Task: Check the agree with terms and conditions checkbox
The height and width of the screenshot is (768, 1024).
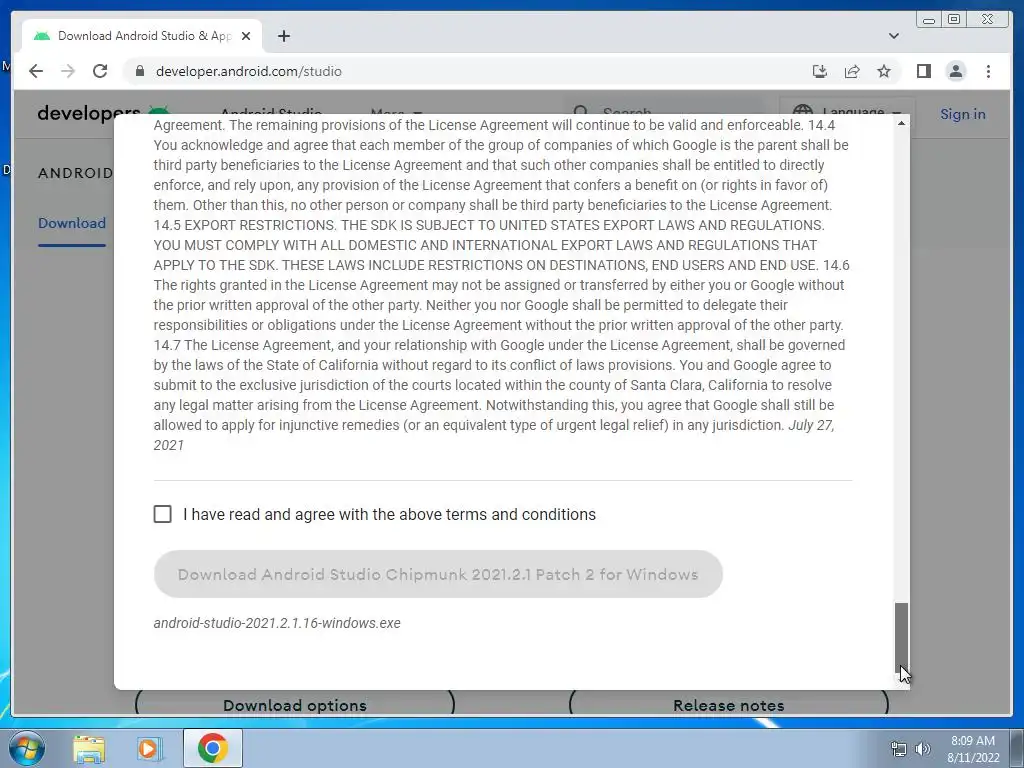Action: pos(163,514)
